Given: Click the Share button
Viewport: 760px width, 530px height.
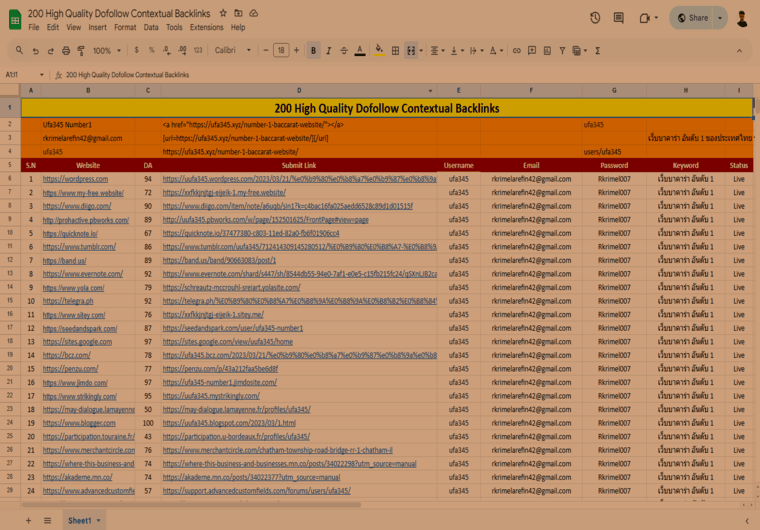Looking at the screenshot, I should click(691, 18).
